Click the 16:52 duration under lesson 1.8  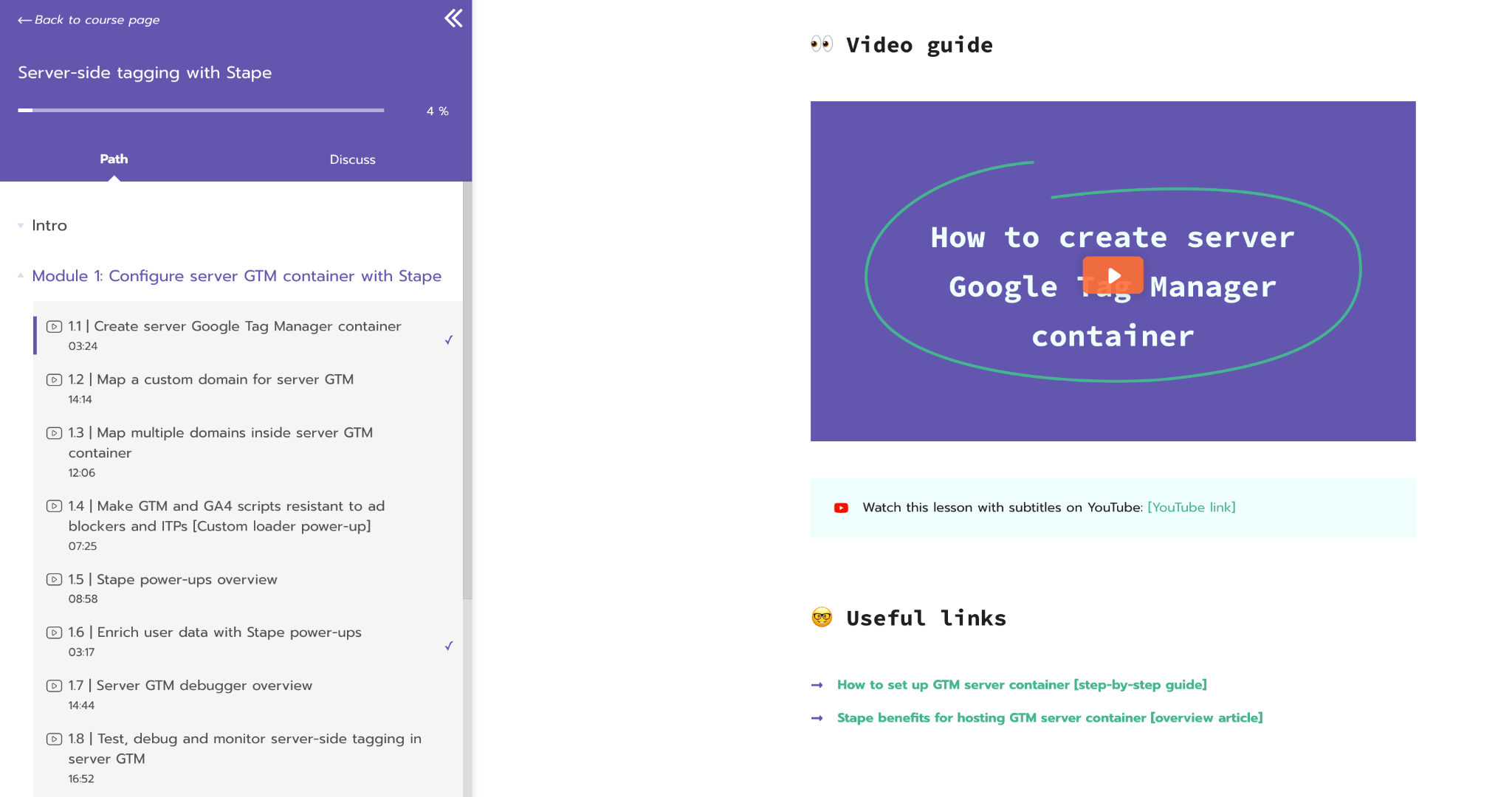click(x=81, y=779)
